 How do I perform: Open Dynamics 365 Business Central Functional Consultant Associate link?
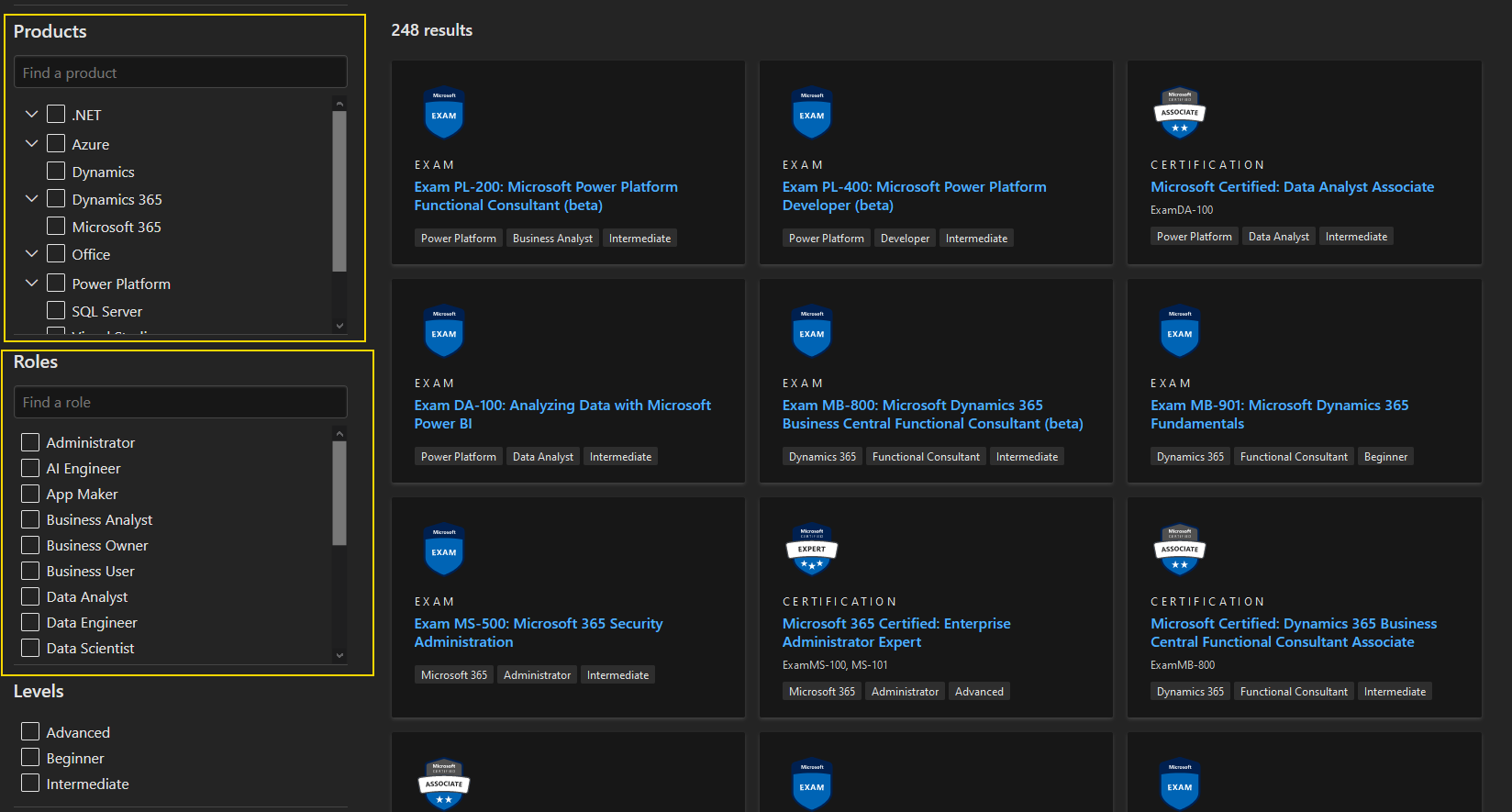[x=1294, y=633]
